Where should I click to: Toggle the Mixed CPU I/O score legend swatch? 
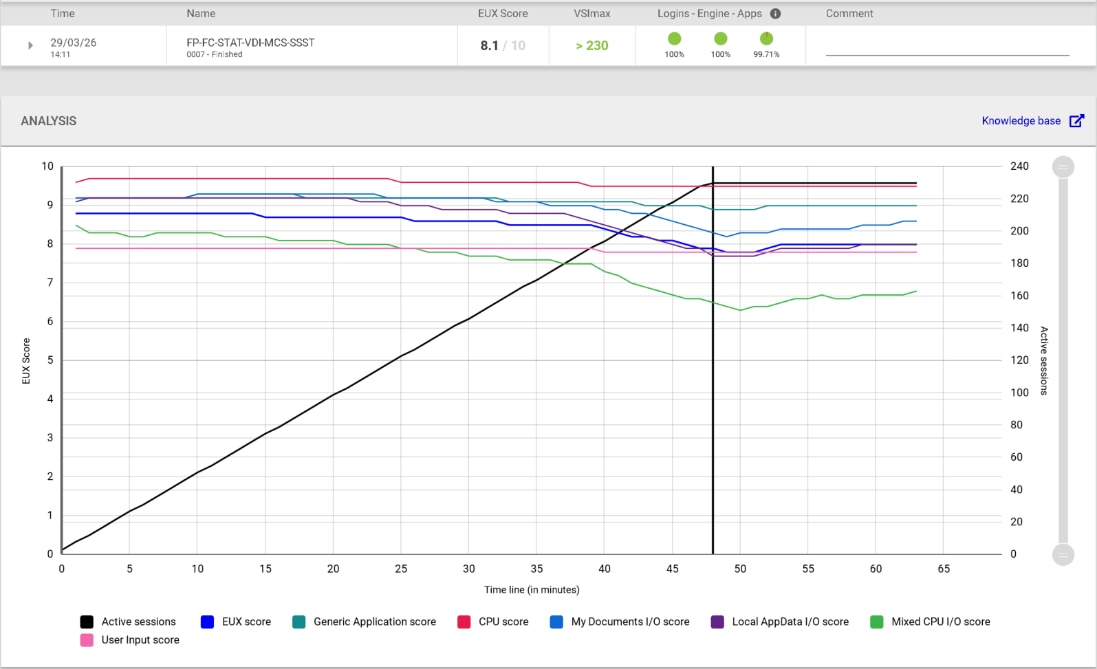pyautogui.click(x=877, y=621)
